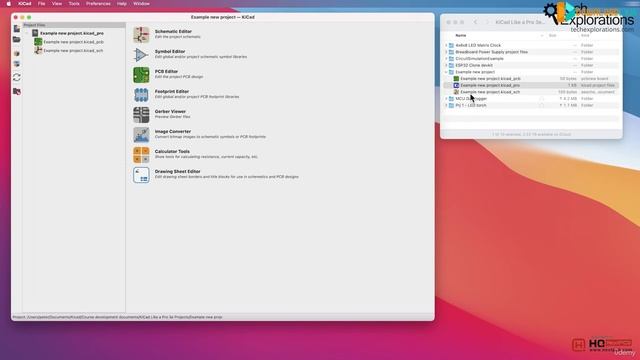Image resolution: width=640 pixels, height=360 pixels.
Task: Open the Drawing Sheet Editor
Action: point(141,175)
